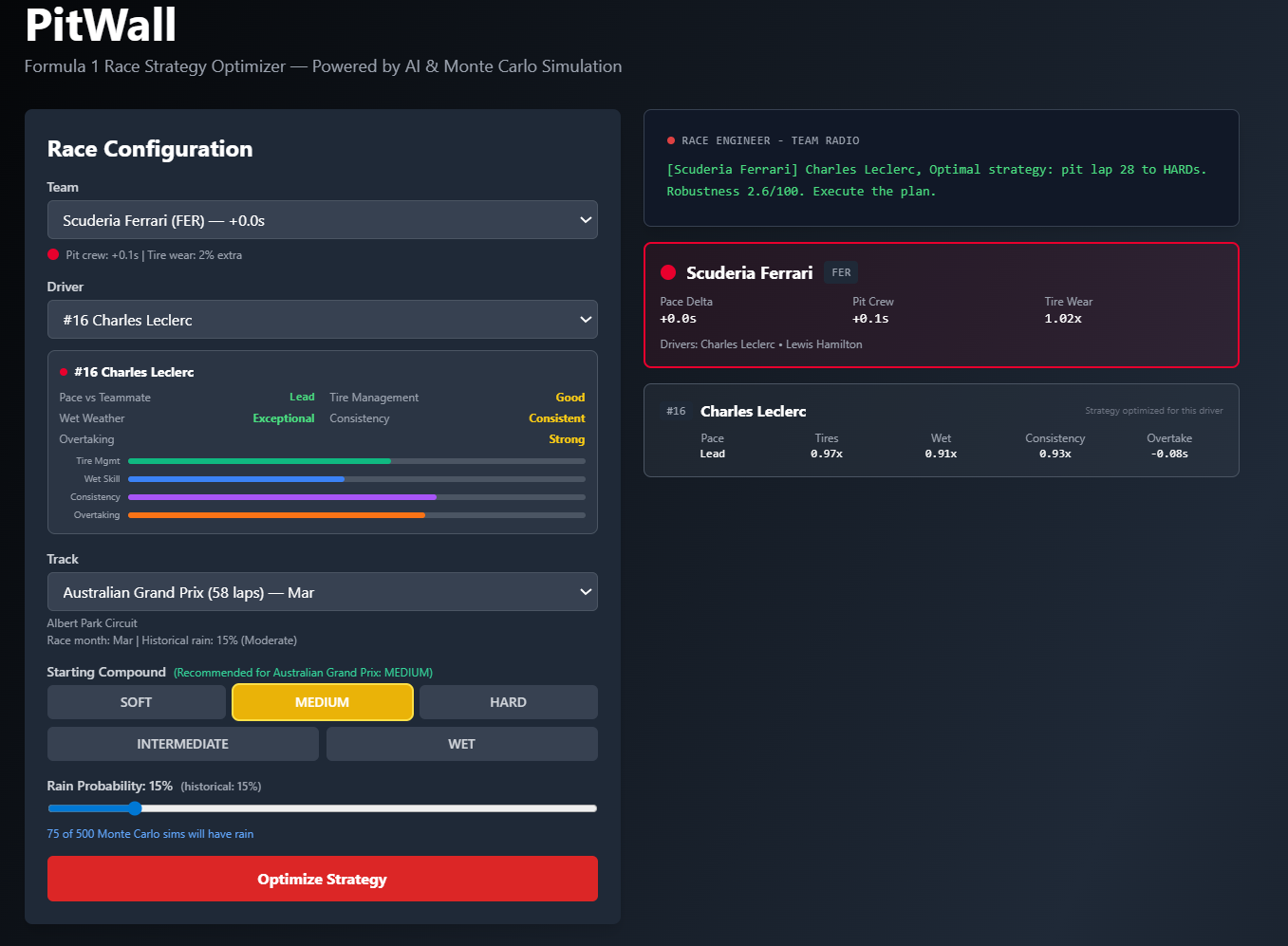Click the Historical rain 15% (Moderate) text
1288x946 pixels.
219,640
